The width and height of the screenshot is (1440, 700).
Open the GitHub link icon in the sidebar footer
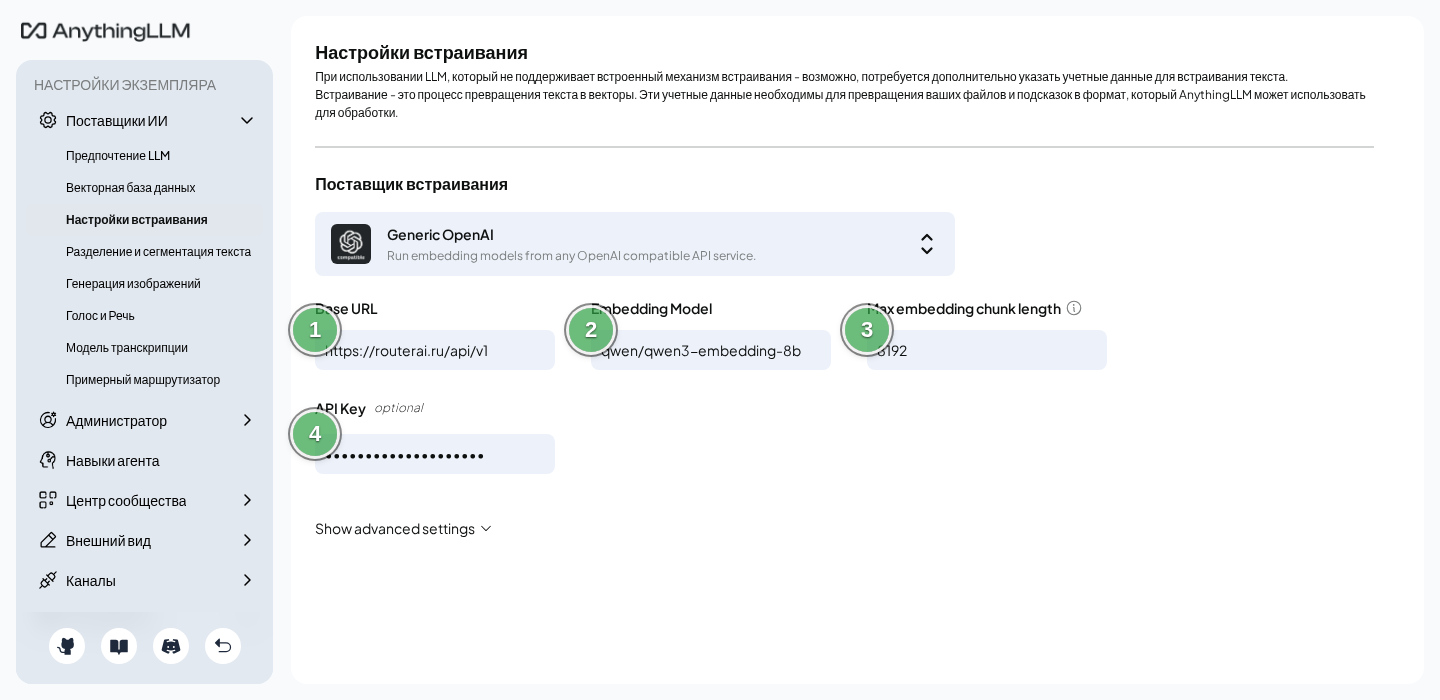(67, 646)
